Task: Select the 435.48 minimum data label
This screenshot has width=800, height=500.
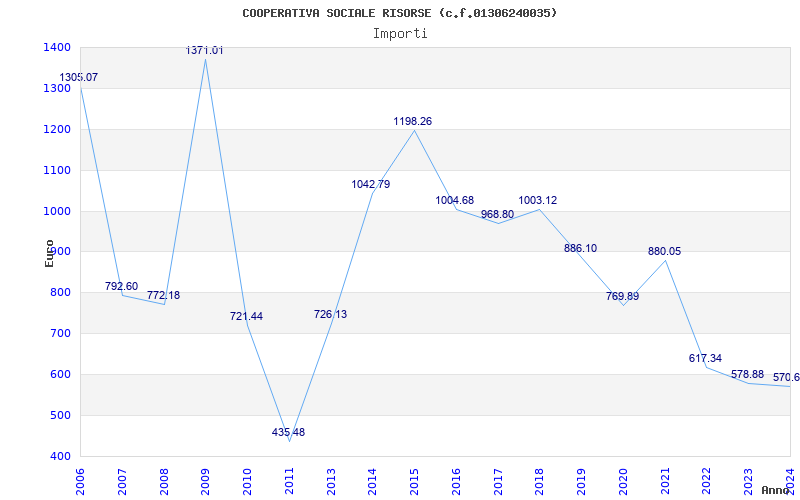Action: click(x=288, y=432)
